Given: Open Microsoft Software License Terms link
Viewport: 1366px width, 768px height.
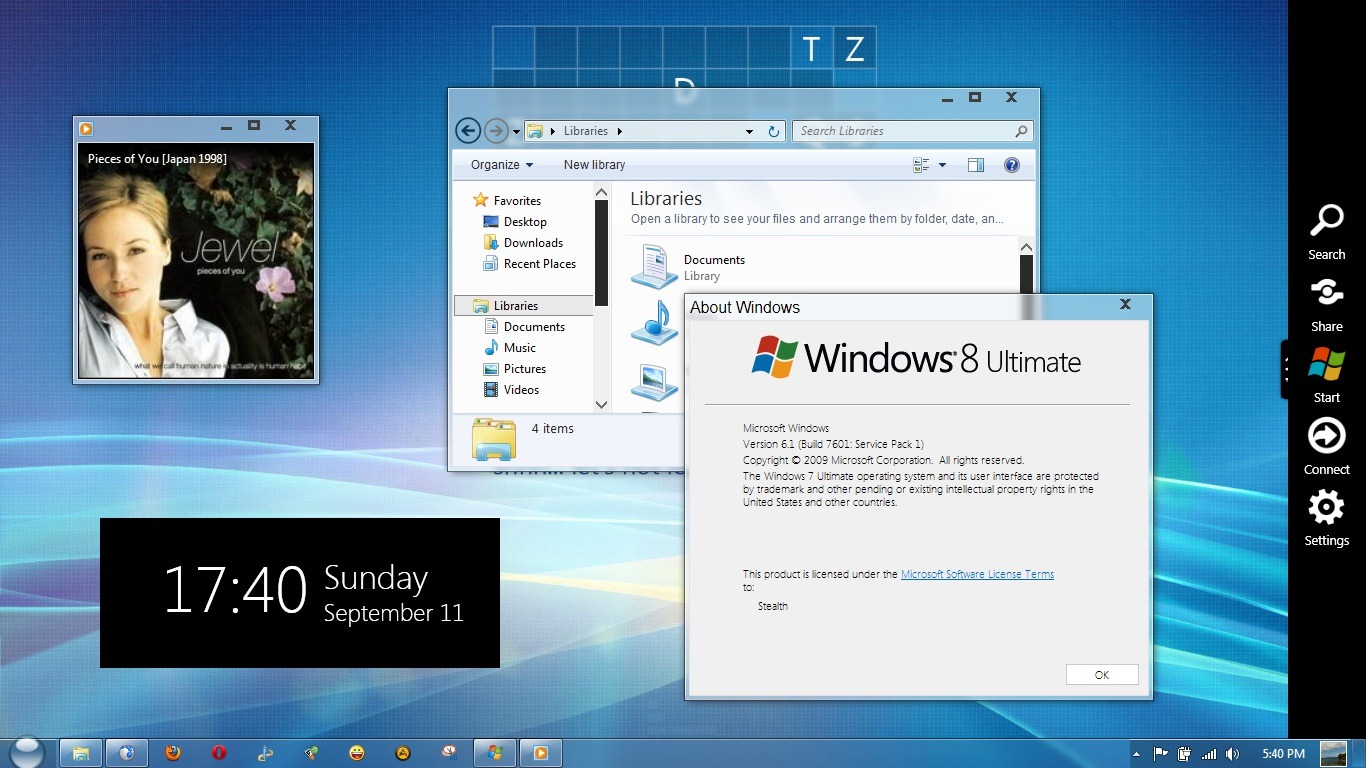Looking at the screenshot, I should click(x=977, y=575).
